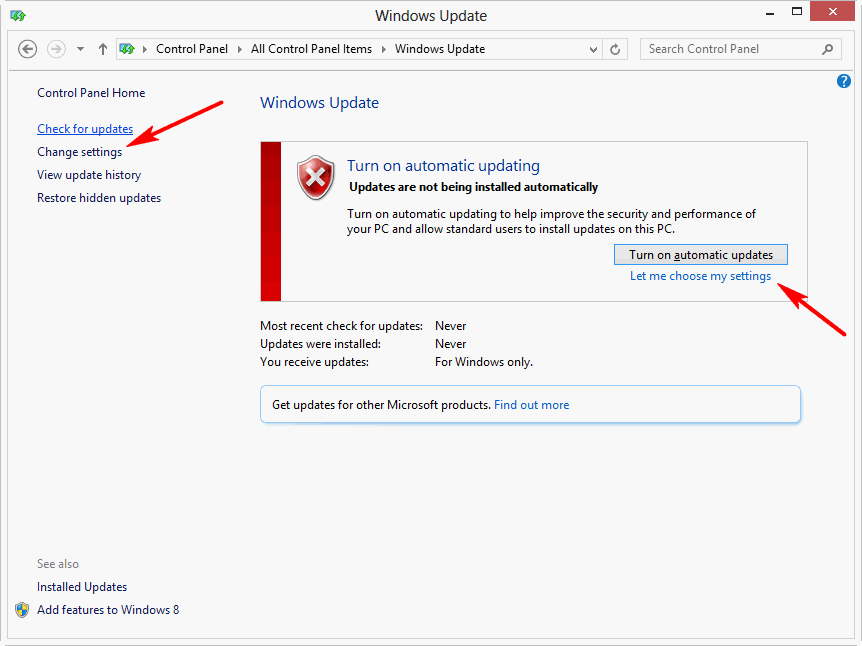Click Let me choose my settings link
This screenshot has height=646, width=862.
pos(700,276)
